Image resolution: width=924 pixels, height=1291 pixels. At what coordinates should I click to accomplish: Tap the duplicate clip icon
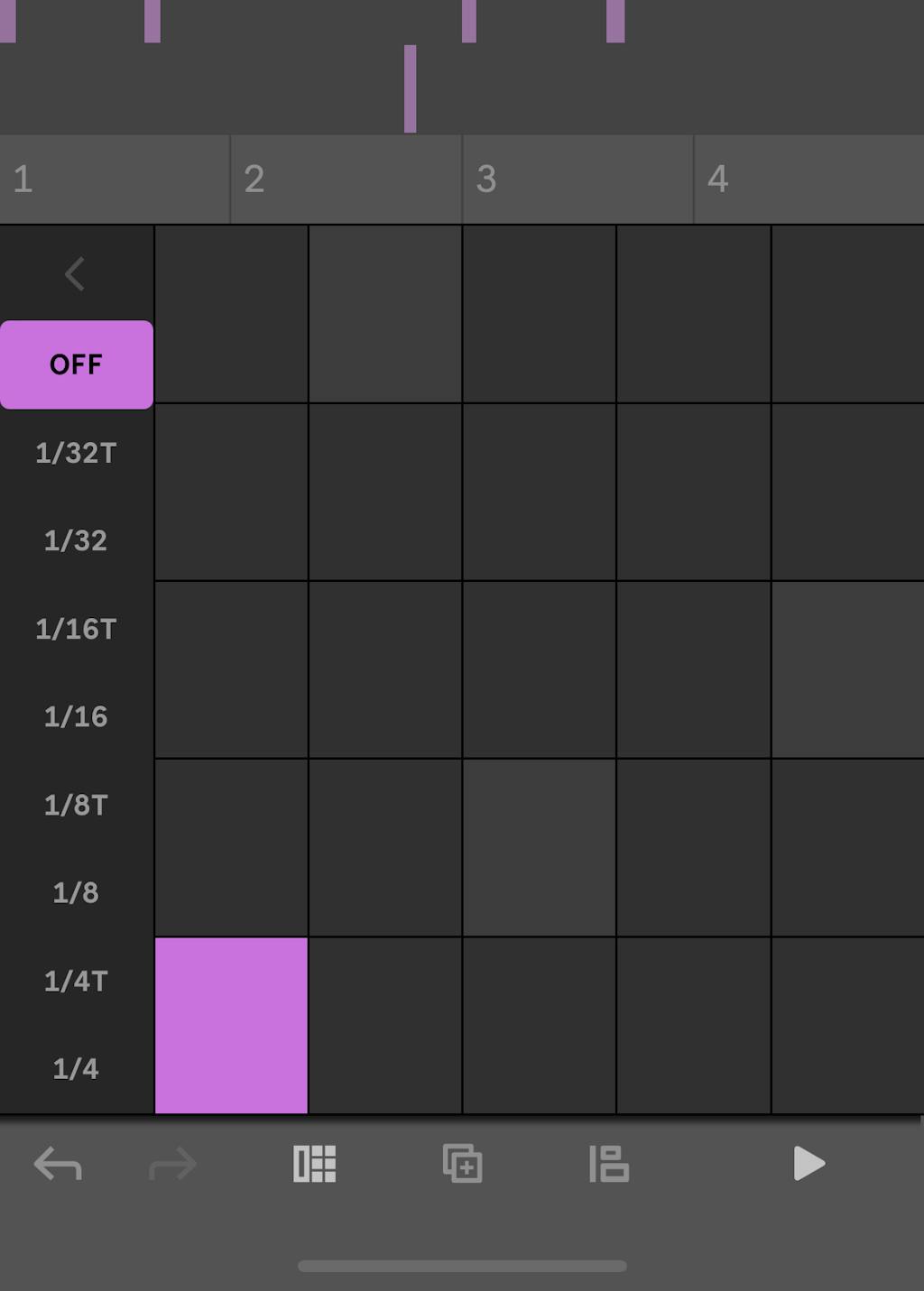pos(462,1165)
